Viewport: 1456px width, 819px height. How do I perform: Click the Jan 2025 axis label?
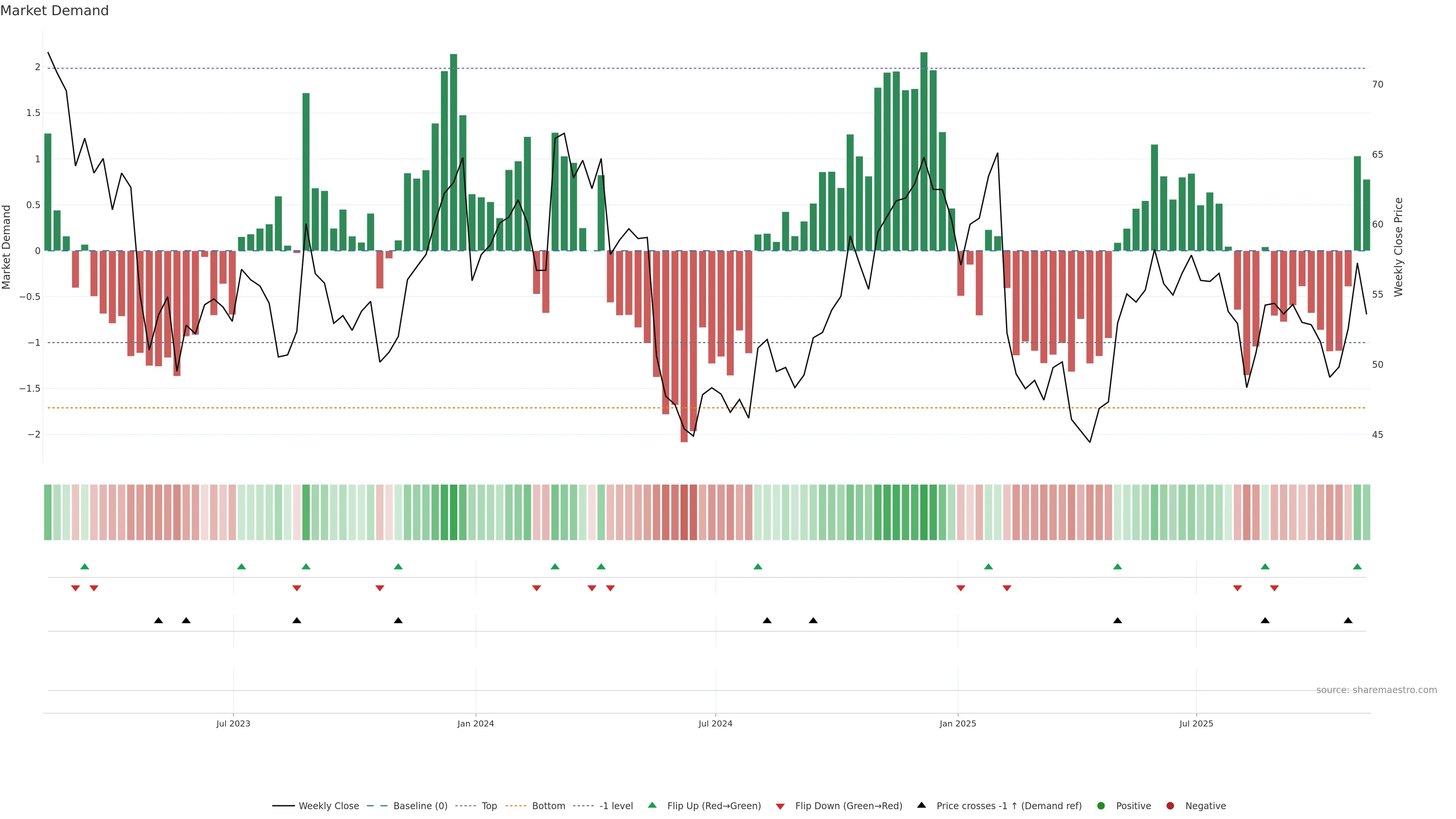pyautogui.click(x=957, y=724)
